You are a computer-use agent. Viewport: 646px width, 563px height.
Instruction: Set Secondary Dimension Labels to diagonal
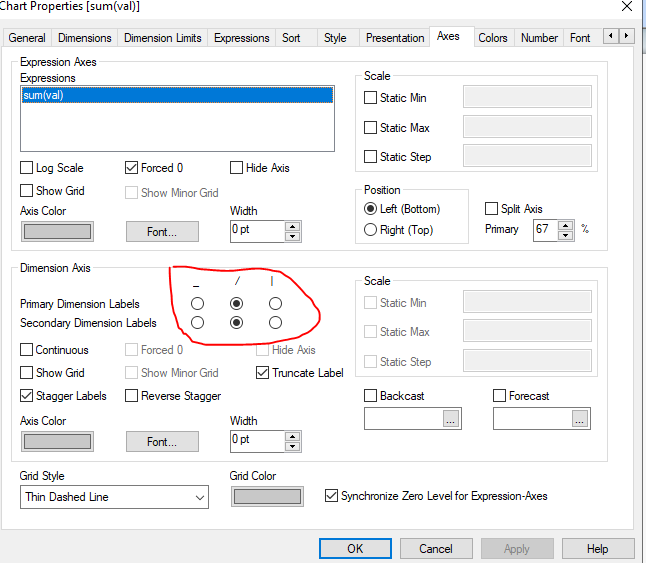click(x=236, y=322)
